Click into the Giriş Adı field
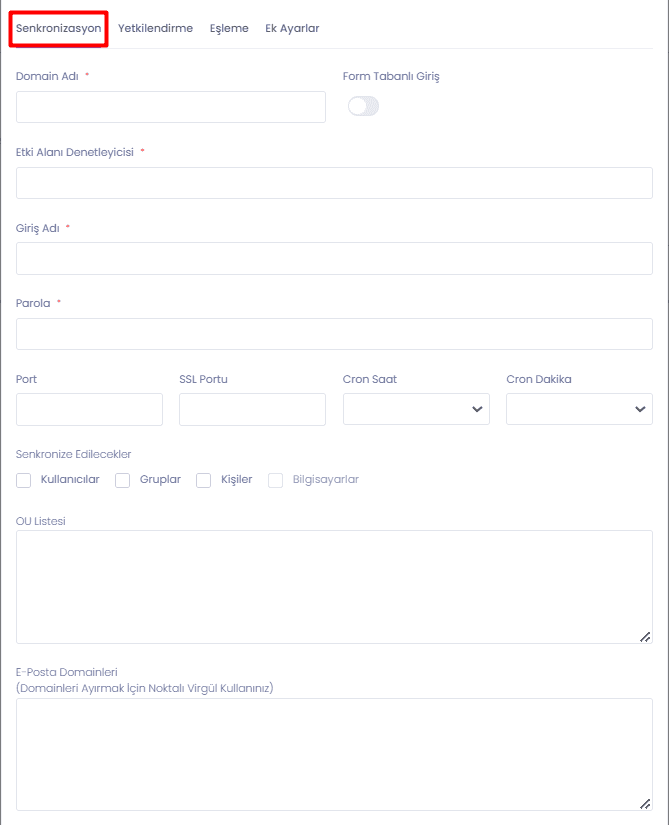 click(x=334, y=258)
